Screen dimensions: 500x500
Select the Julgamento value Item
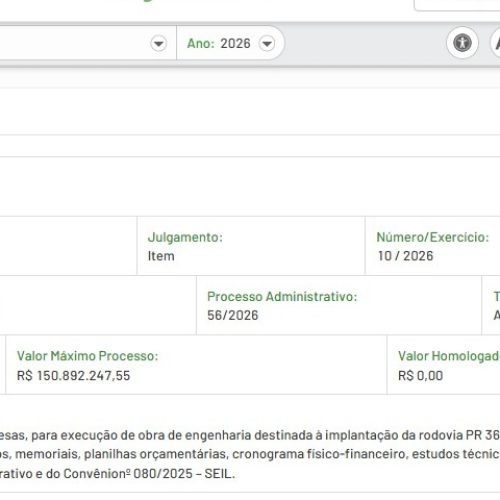pos(161,256)
